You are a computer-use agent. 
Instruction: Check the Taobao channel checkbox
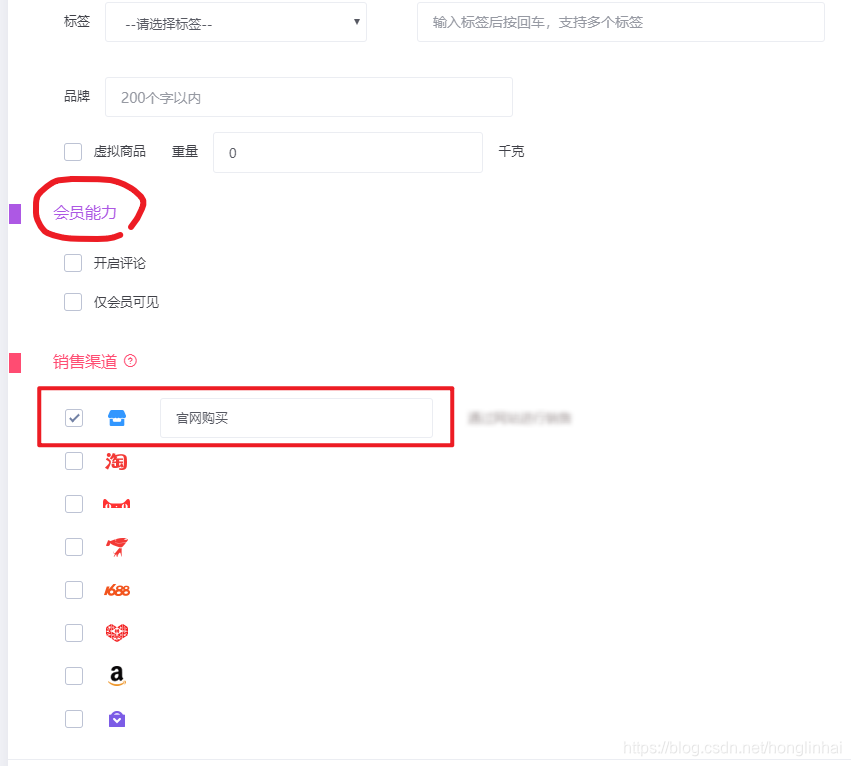74,461
